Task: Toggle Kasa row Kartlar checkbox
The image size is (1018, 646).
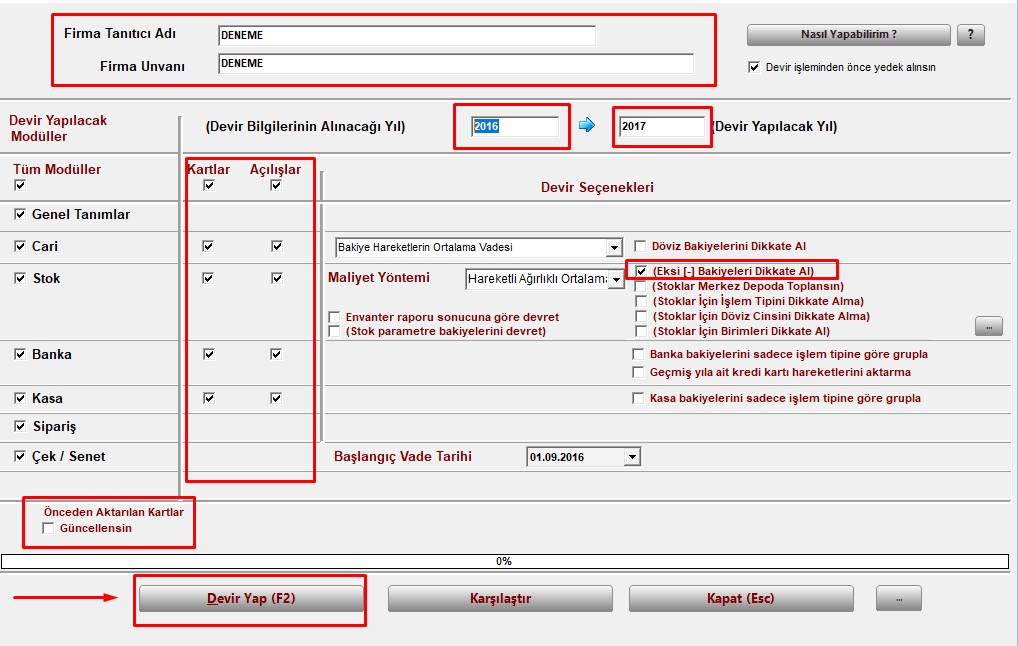Action: (208, 398)
